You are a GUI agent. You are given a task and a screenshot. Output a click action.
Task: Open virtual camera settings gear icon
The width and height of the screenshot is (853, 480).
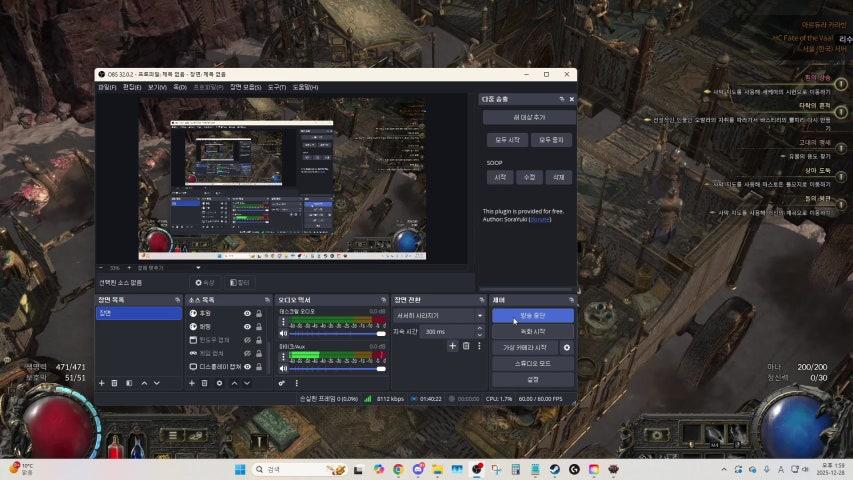pos(567,347)
